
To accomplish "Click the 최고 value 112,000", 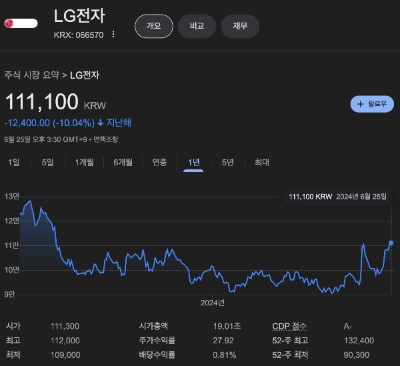I will [65, 340].
